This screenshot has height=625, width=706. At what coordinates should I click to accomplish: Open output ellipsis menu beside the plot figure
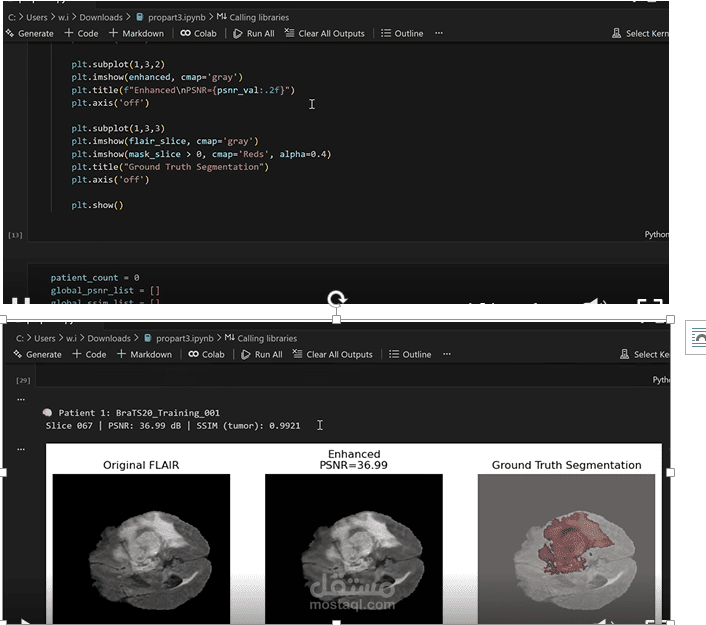click(x=21, y=449)
